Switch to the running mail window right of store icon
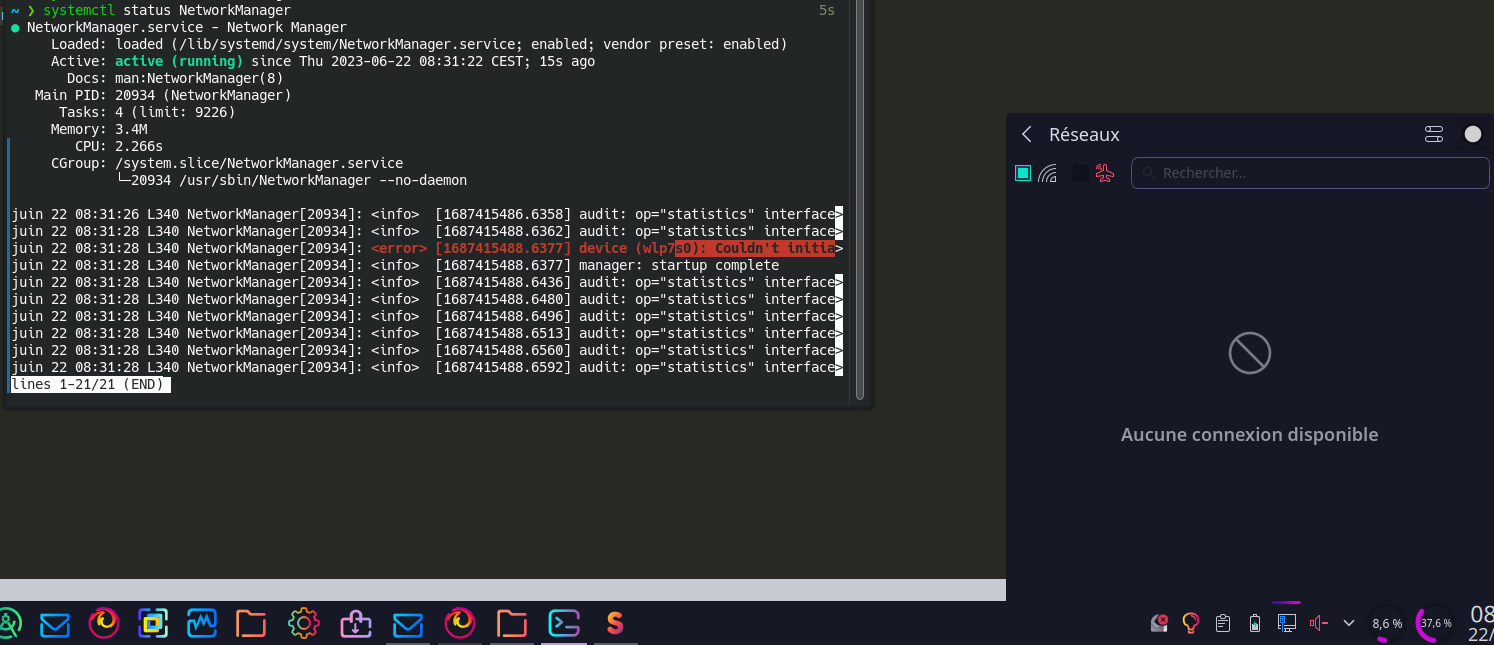 408,624
